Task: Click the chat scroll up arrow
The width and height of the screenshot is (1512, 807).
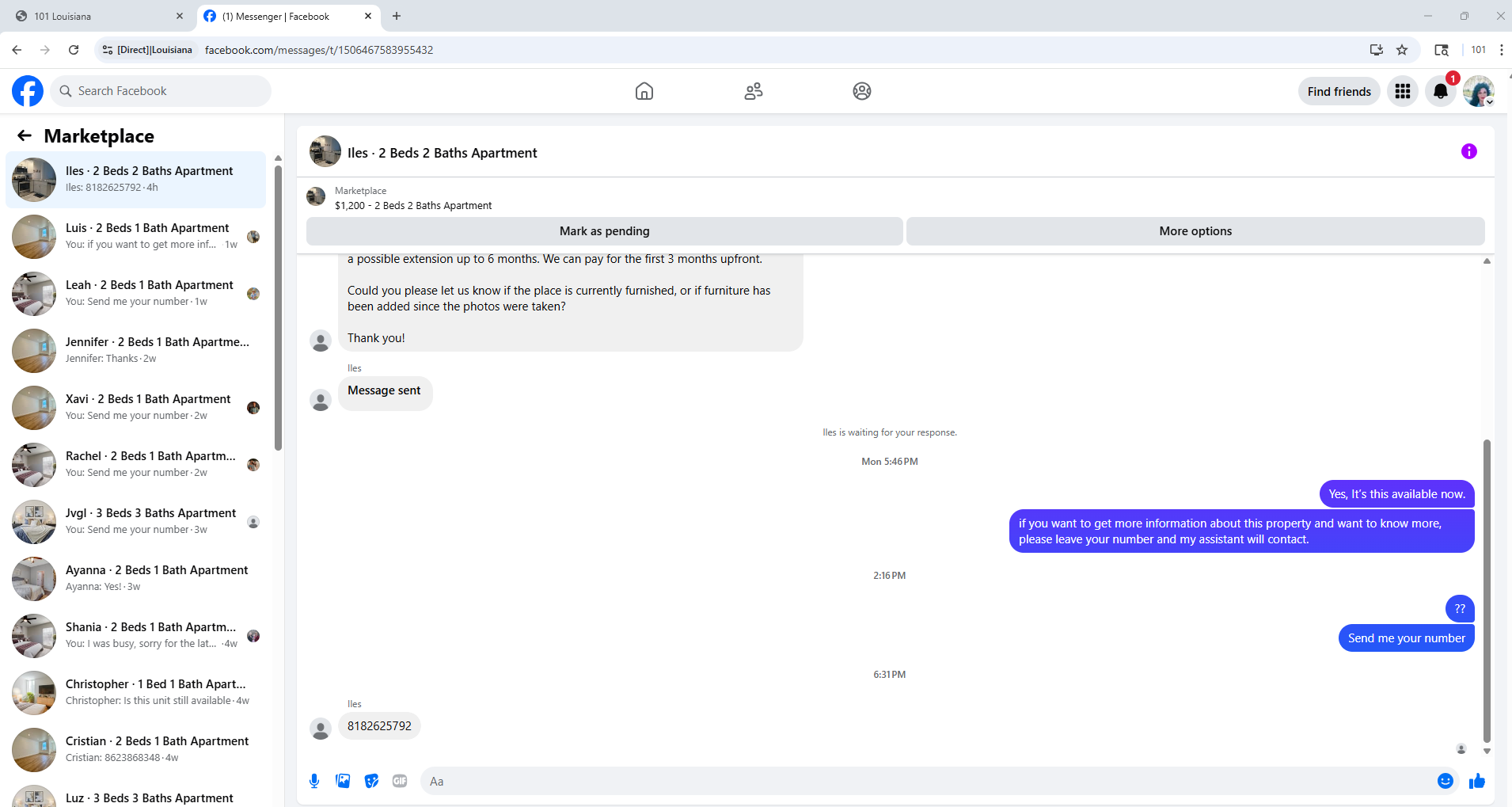Action: pyautogui.click(x=1487, y=261)
